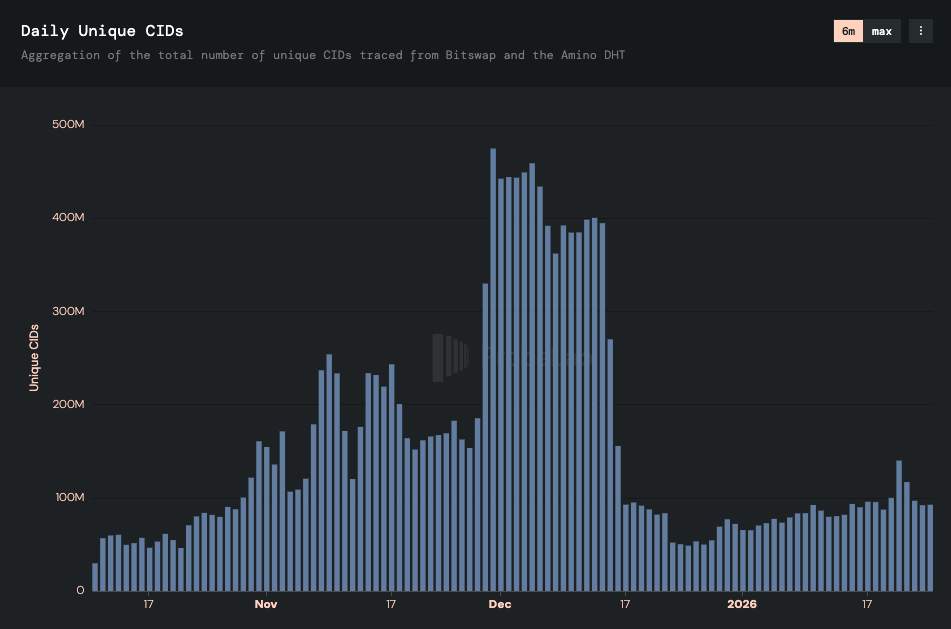The height and width of the screenshot is (629, 951).
Task: Switch the time range to max
Action: (881, 31)
